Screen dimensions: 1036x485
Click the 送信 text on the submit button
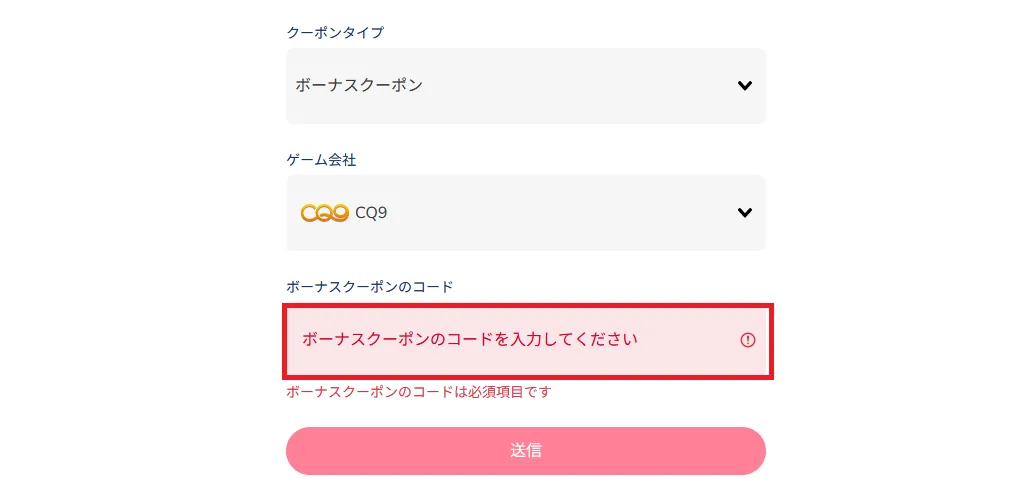pos(525,451)
